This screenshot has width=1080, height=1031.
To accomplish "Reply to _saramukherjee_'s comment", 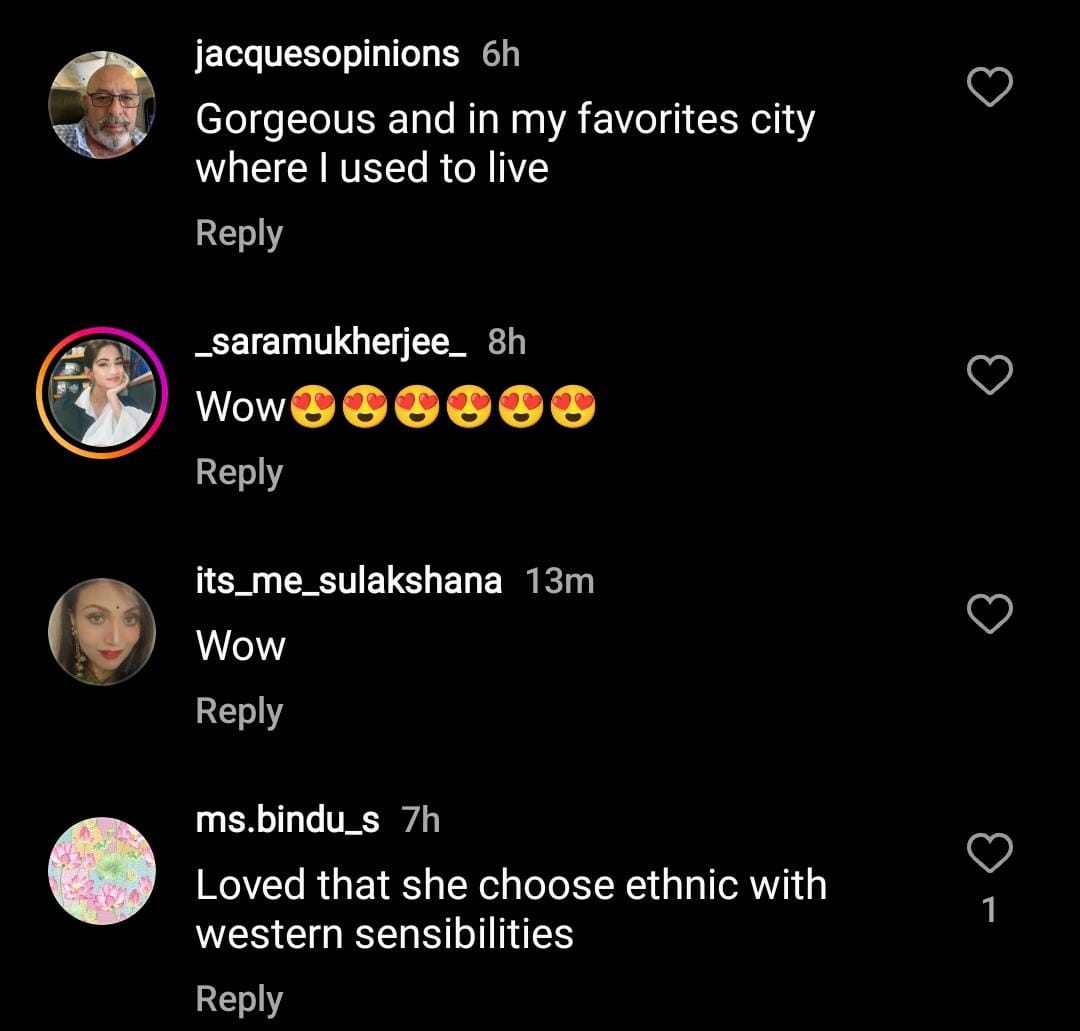I will (x=239, y=472).
